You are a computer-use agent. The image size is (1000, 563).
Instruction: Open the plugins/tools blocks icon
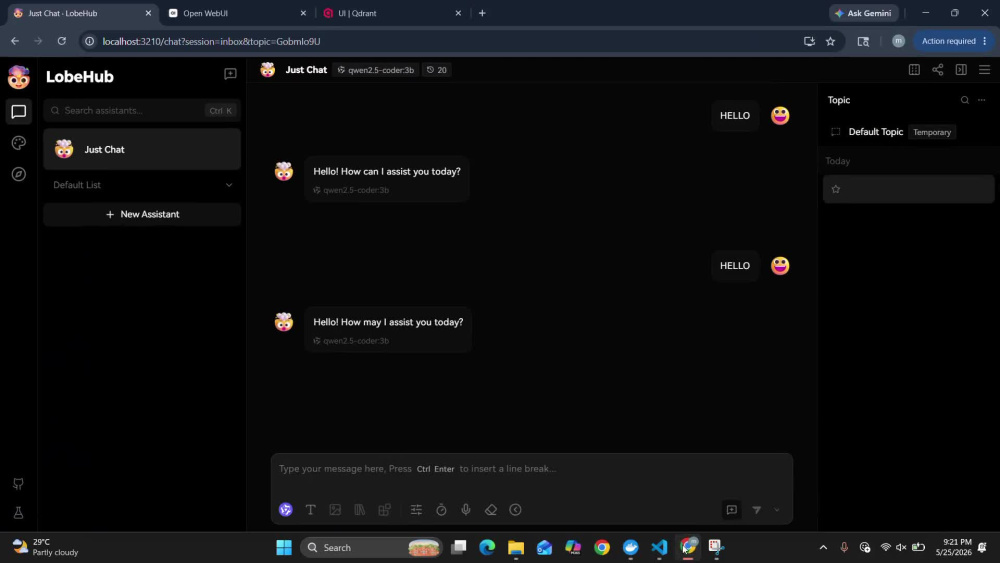click(x=385, y=509)
